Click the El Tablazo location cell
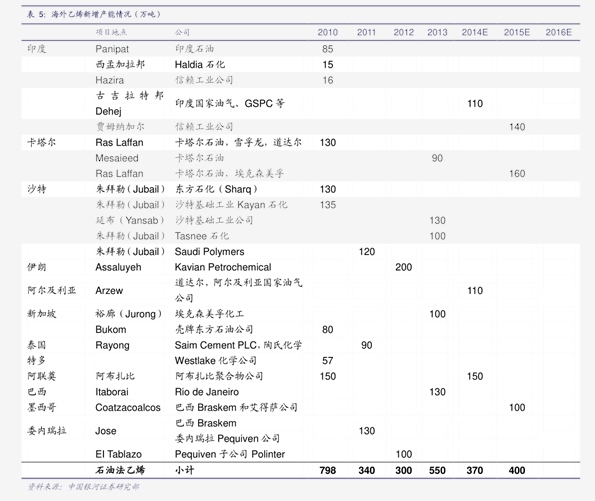Viewport: 595px width, 501px height. [118, 454]
